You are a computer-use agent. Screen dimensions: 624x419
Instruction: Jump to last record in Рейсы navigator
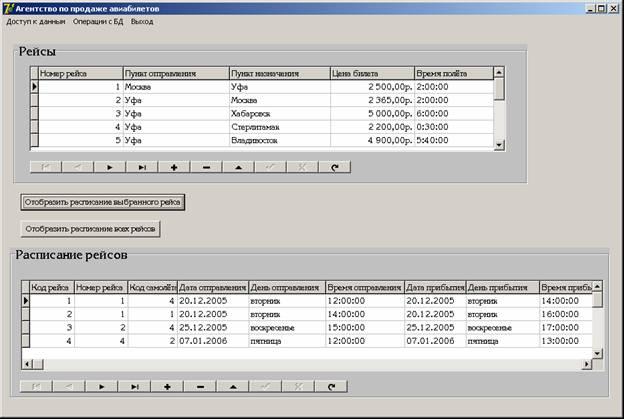click(x=141, y=167)
